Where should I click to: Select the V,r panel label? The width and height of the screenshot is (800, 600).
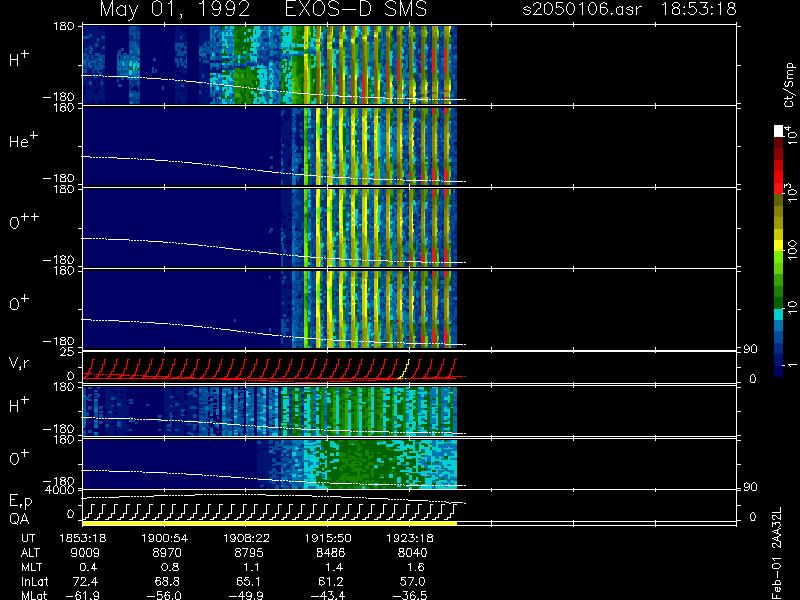tap(20, 363)
